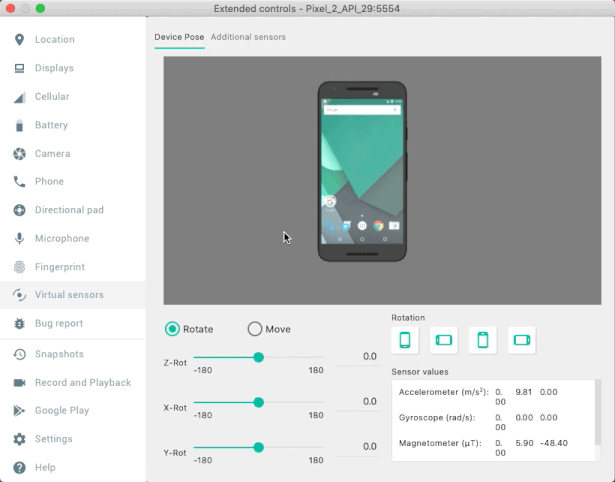Open the Fingerprint icon
Screen dimensions: 615x482
click(x=19, y=267)
